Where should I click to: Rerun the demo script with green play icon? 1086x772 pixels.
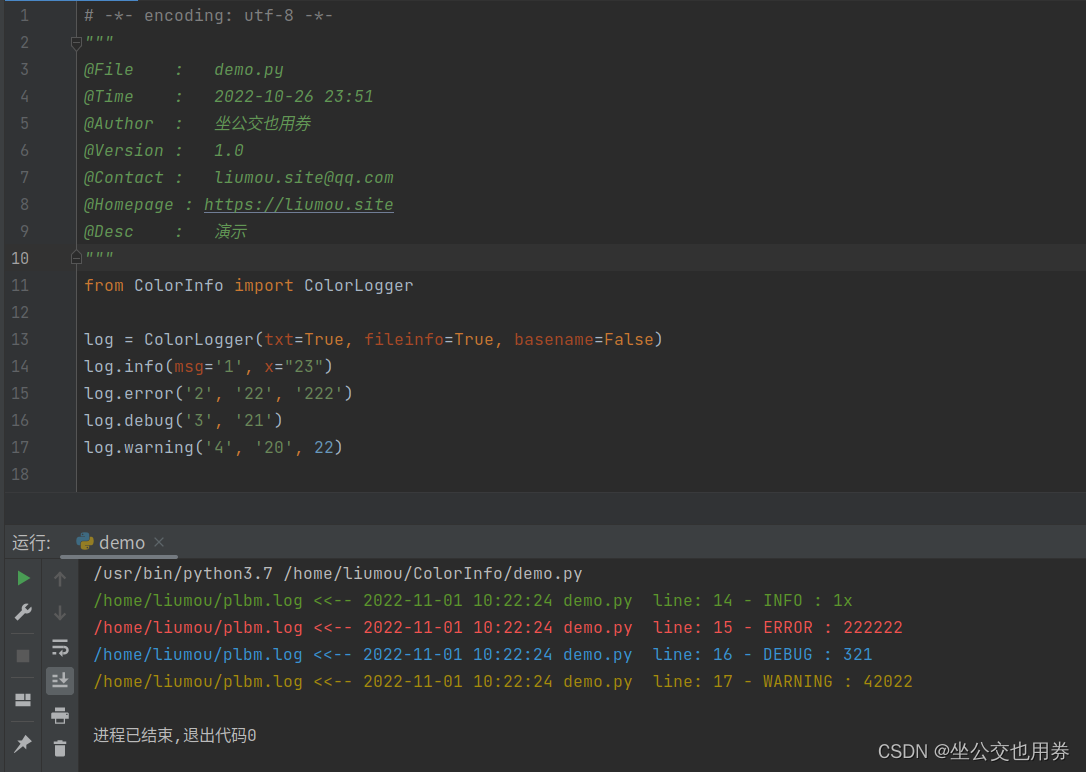point(22,577)
